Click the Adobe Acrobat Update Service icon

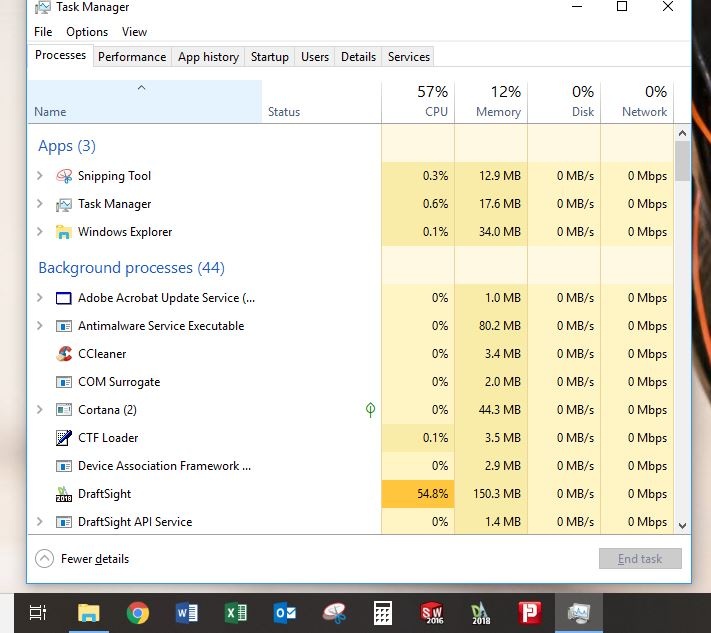[x=63, y=298]
